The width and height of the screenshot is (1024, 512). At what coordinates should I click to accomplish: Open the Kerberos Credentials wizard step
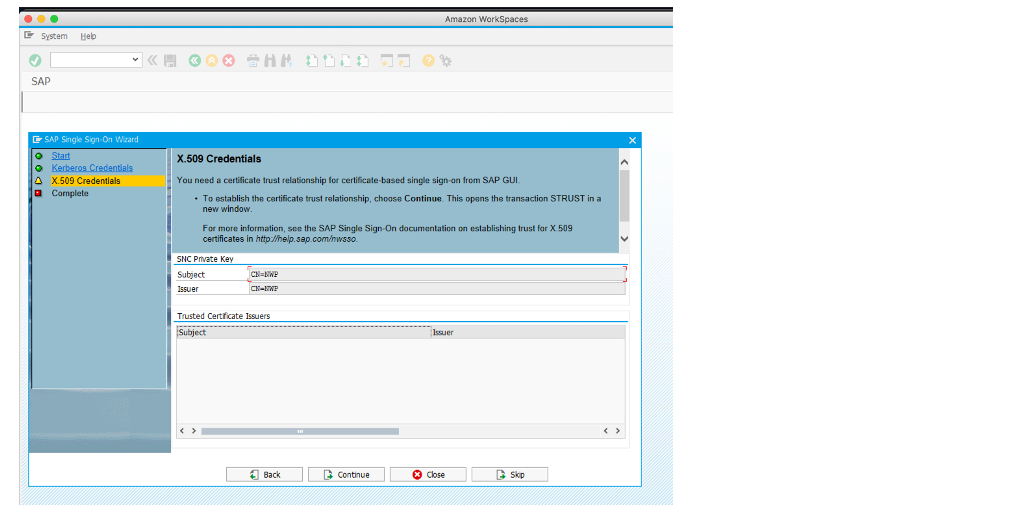point(92,168)
